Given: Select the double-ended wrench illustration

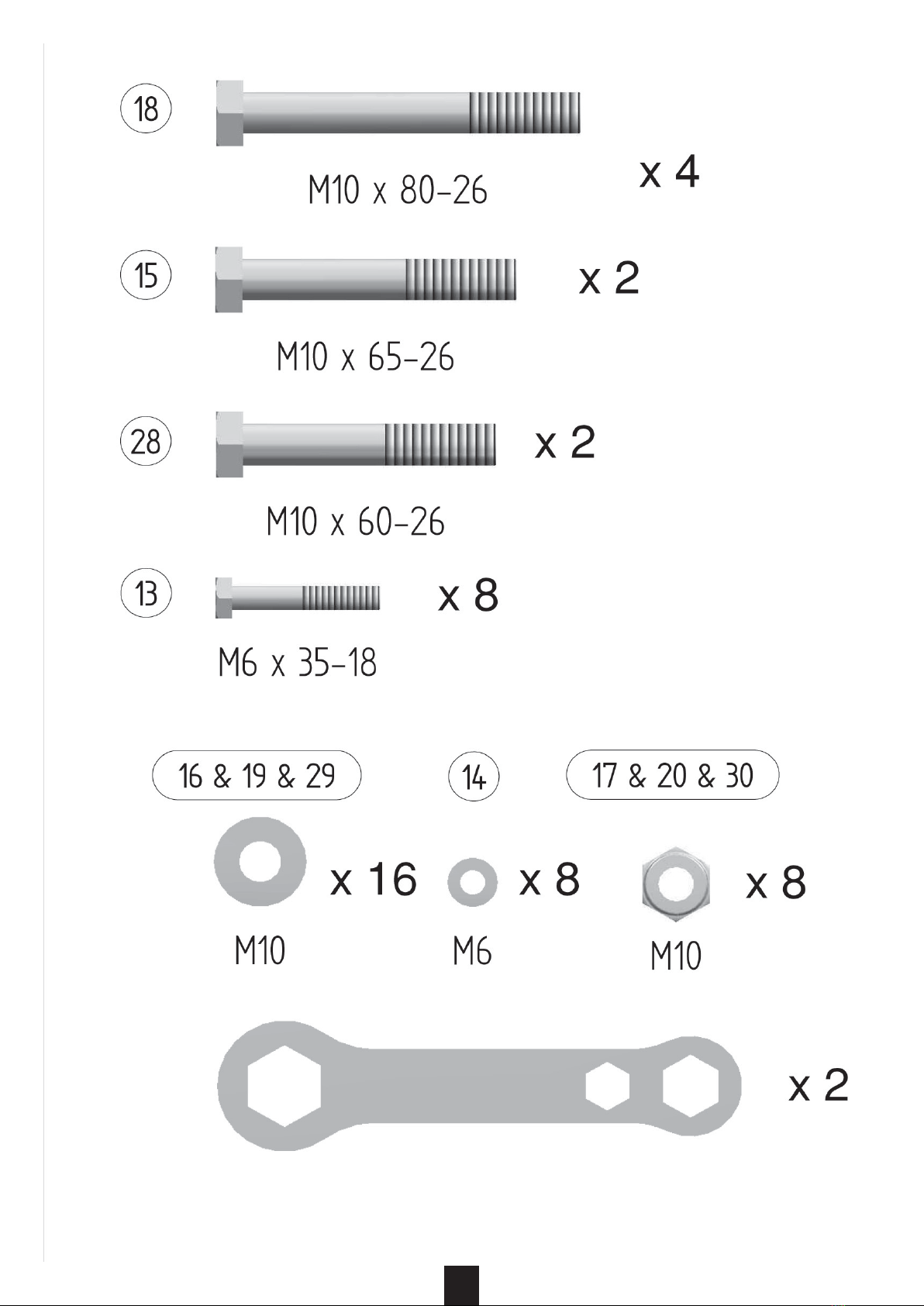Looking at the screenshot, I should 479,1085.
